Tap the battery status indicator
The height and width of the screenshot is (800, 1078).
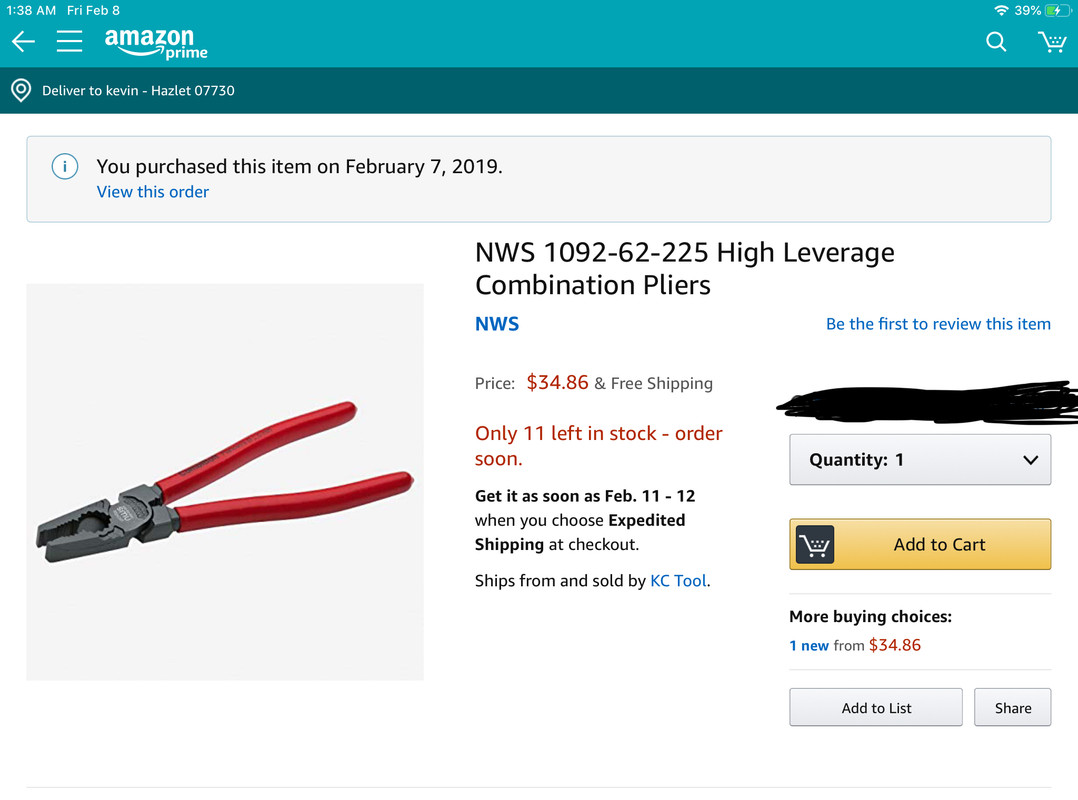(1057, 10)
